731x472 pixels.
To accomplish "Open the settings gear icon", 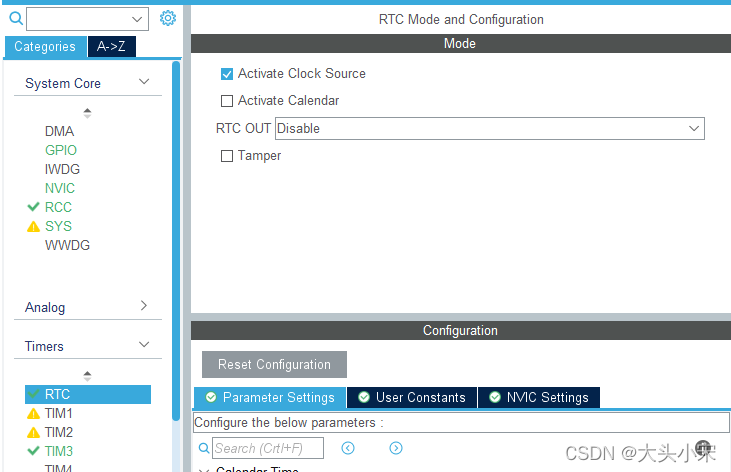I will click(168, 18).
